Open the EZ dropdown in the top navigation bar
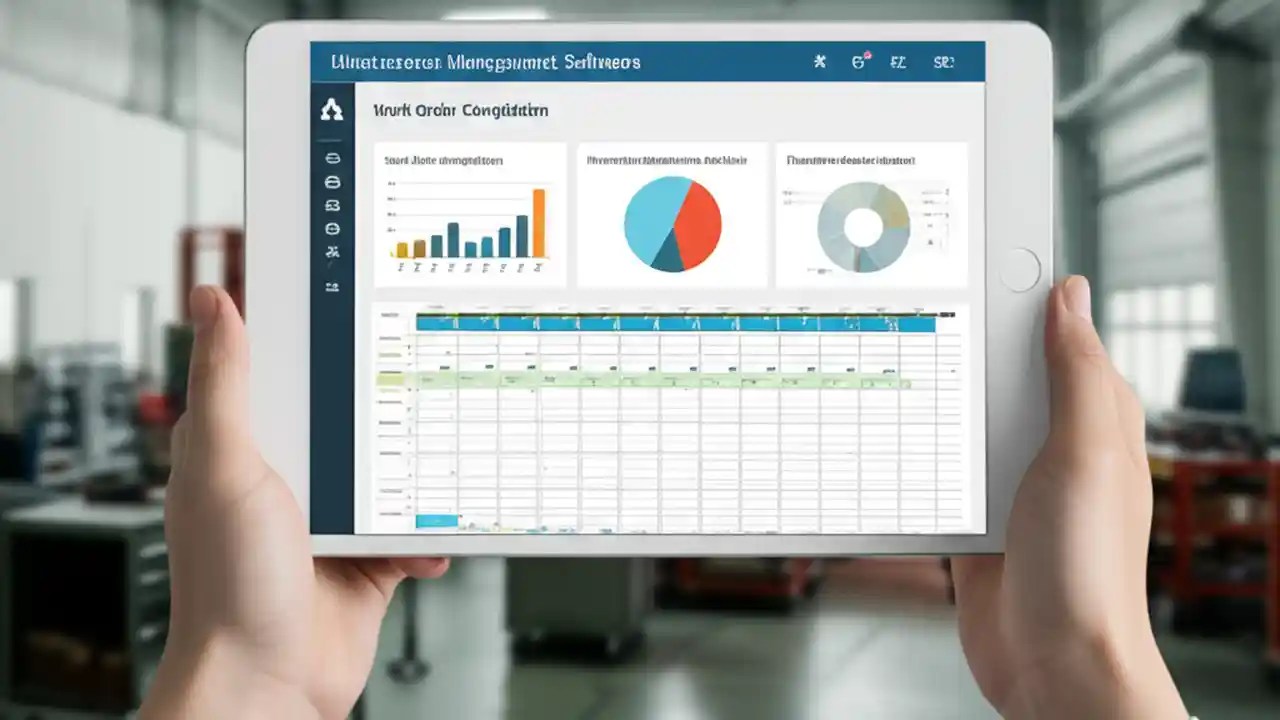Image resolution: width=1280 pixels, height=720 pixels. (898, 61)
